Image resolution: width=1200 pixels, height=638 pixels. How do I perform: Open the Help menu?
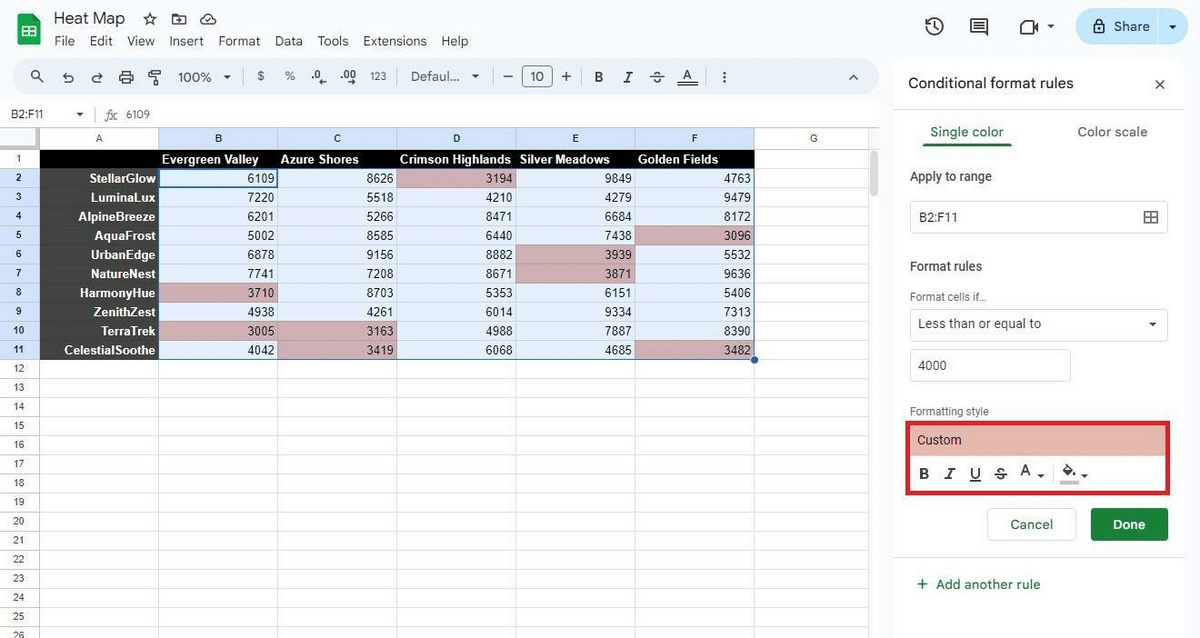[x=455, y=41]
